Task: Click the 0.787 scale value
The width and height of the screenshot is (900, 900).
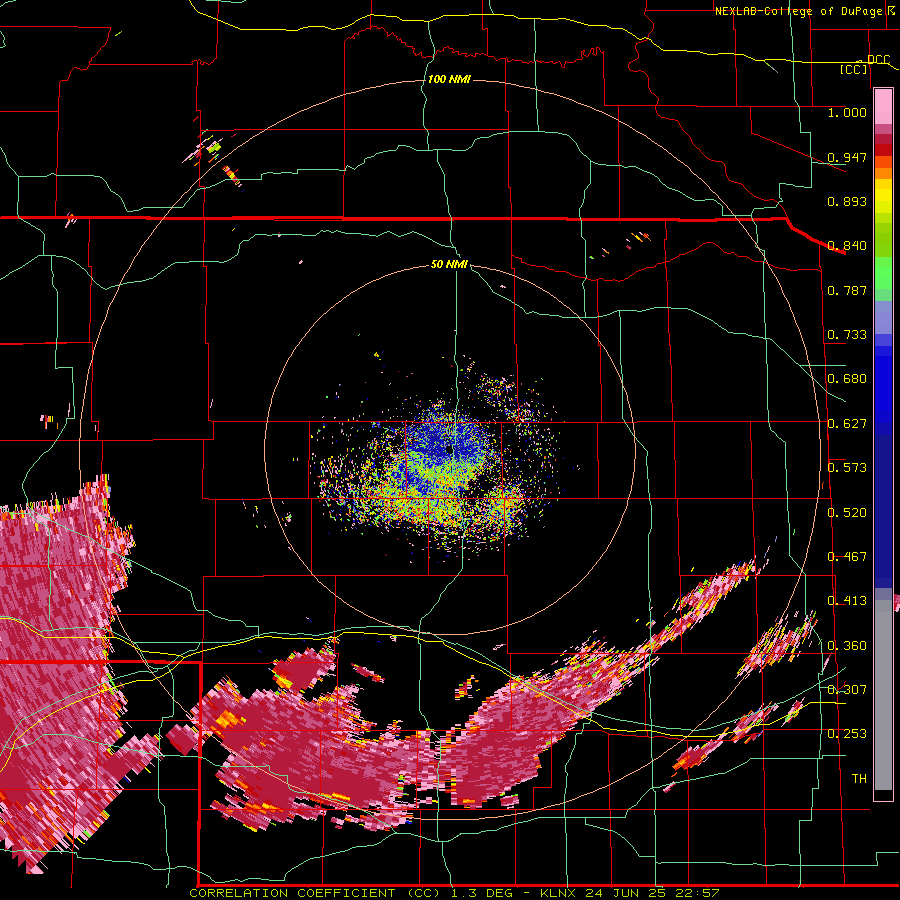Action: click(x=847, y=290)
